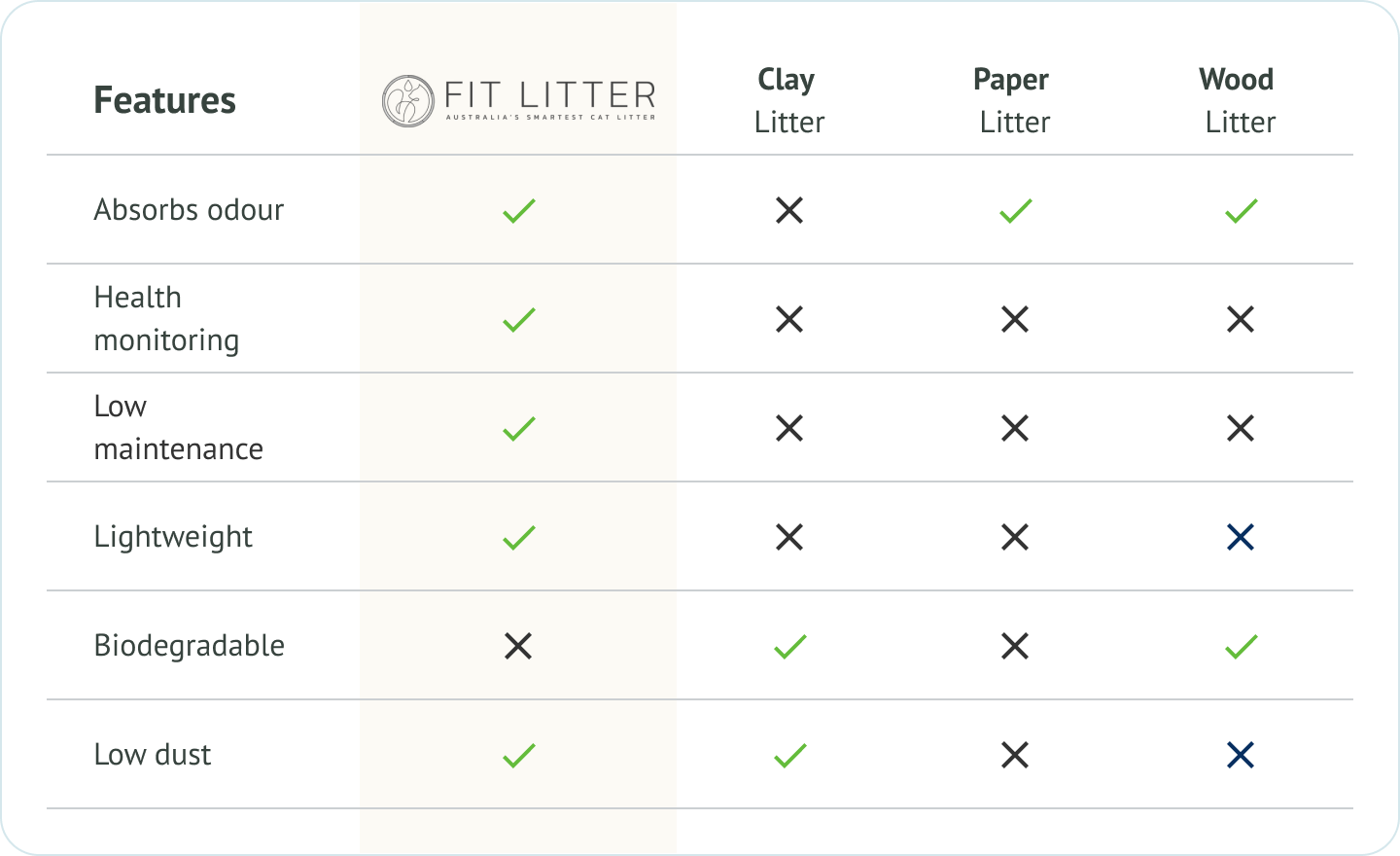Select the Wood Litter column header
The height and width of the screenshot is (856, 1400).
coord(1240,100)
